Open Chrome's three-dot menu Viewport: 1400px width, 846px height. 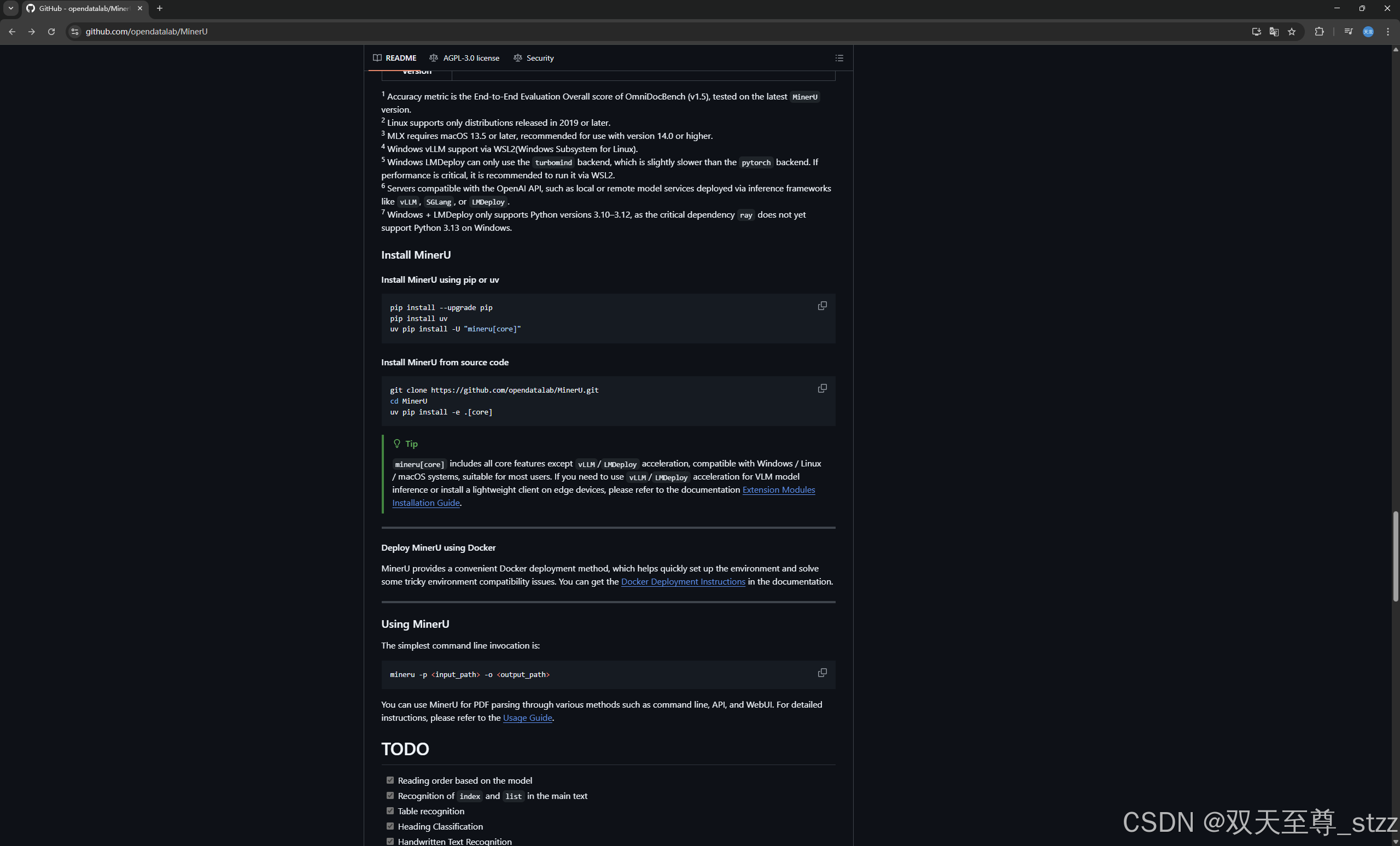[1387, 32]
